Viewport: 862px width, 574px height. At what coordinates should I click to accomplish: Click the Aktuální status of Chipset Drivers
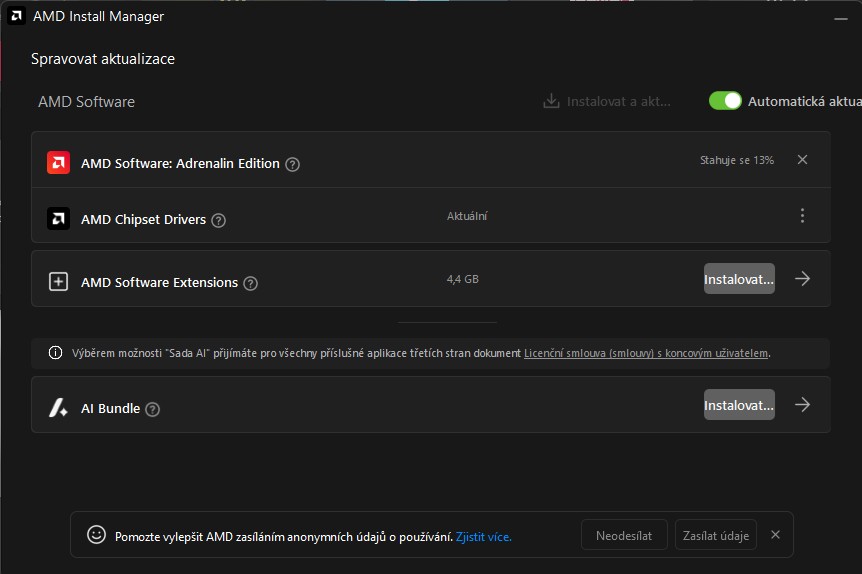tap(467, 216)
